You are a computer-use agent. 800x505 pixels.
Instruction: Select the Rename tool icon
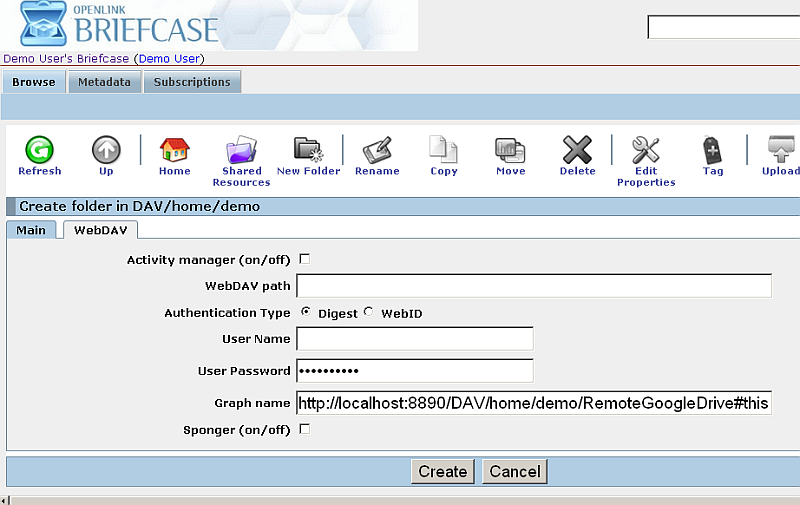(x=377, y=151)
